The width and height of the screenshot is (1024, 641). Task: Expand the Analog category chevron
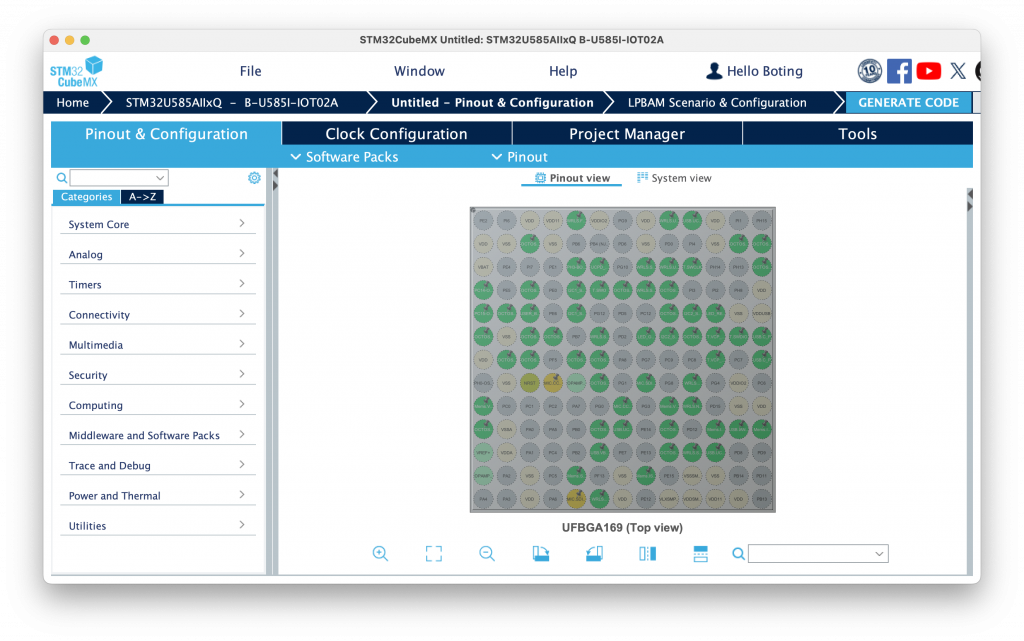pos(242,253)
